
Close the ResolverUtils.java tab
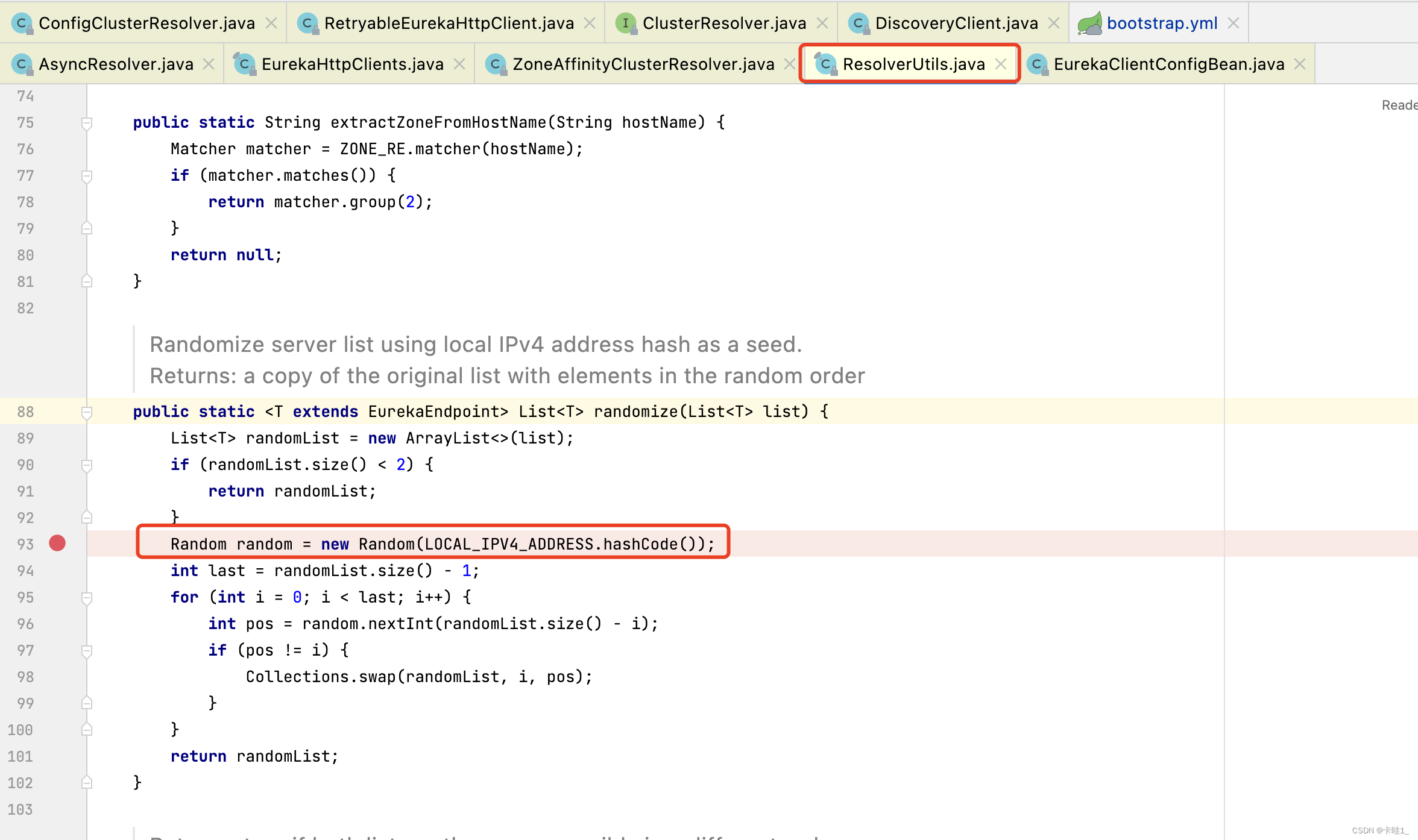[x=1001, y=64]
